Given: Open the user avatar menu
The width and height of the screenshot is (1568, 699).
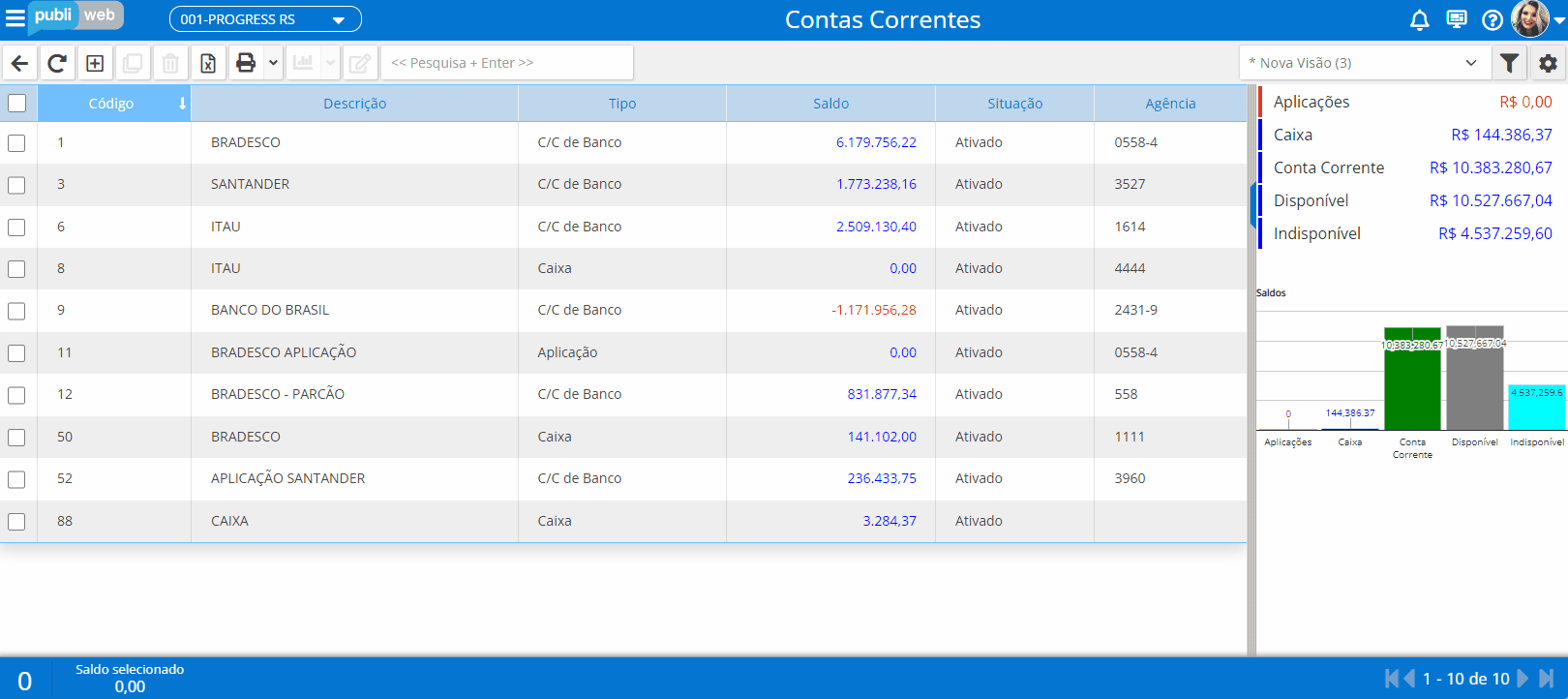Looking at the screenshot, I should (1537, 18).
